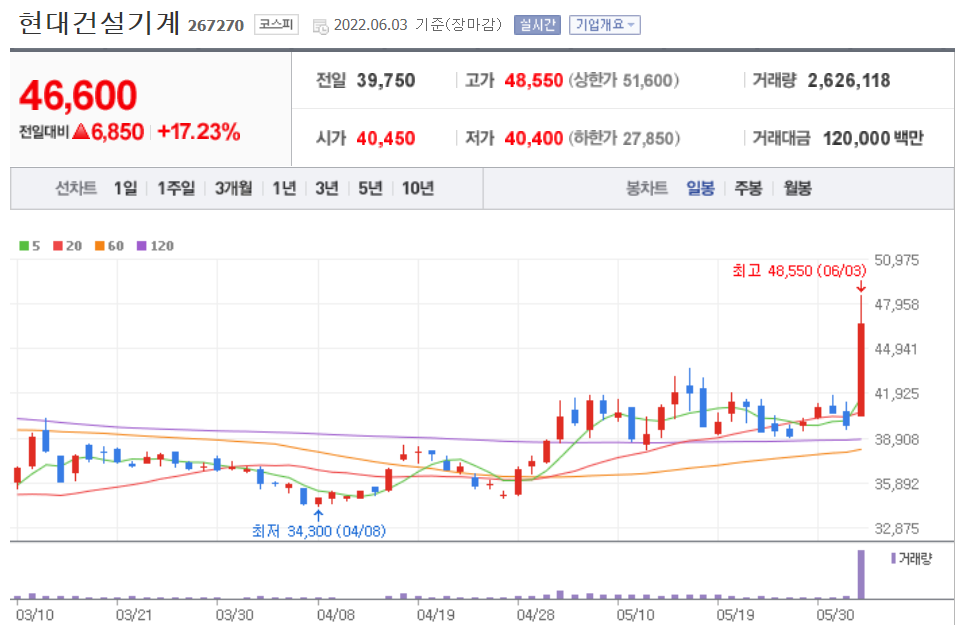Click the 상한가 51,600 text
Viewport: 955px width, 625px height.
[624, 80]
